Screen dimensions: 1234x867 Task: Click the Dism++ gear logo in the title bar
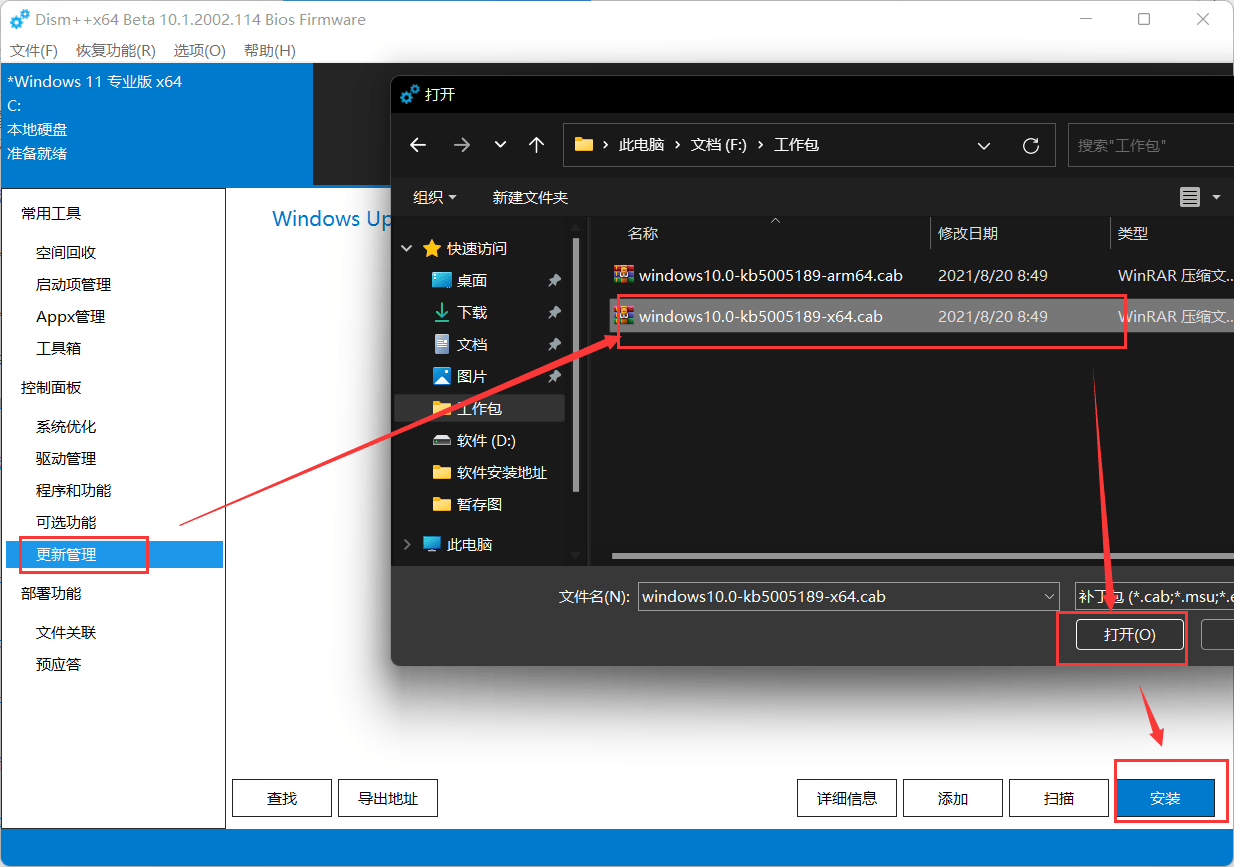[18, 18]
